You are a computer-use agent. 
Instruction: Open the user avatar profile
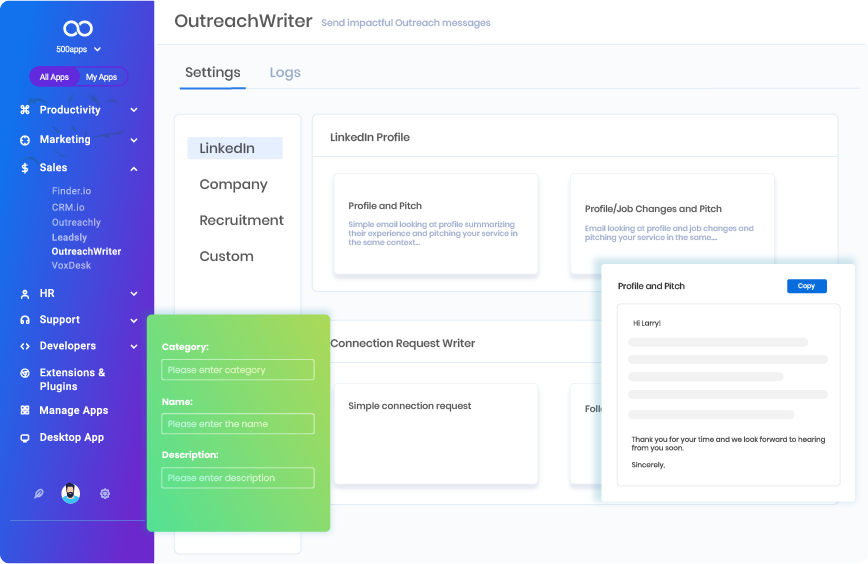click(x=70, y=493)
